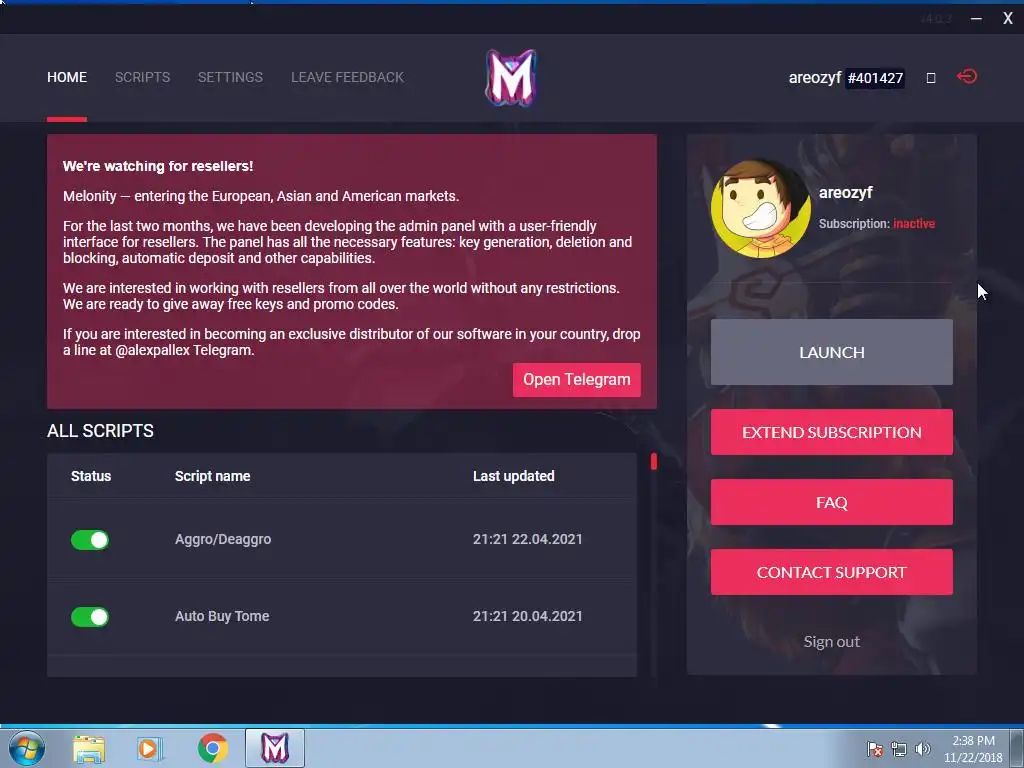Click EXTEND SUBSCRIPTION button
1024x768 pixels.
(831, 432)
